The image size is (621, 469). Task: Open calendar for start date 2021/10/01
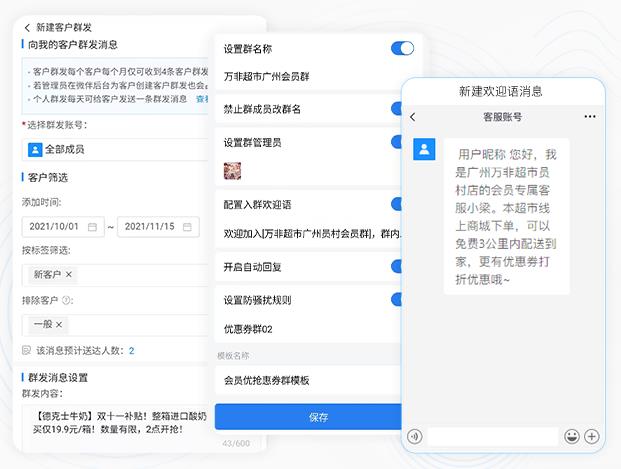tap(92, 227)
